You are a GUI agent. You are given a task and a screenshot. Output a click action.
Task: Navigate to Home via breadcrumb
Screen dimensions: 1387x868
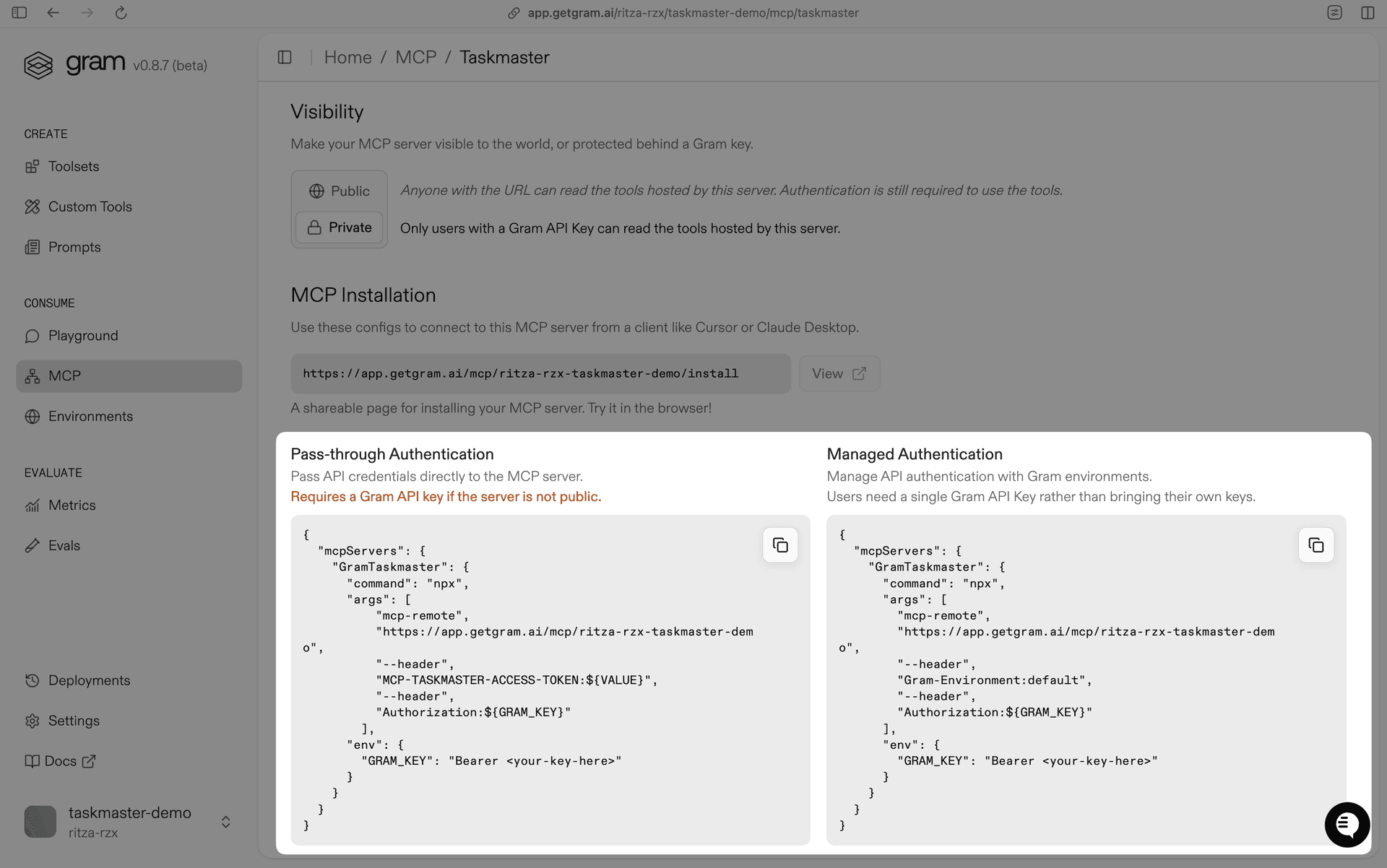(x=348, y=57)
